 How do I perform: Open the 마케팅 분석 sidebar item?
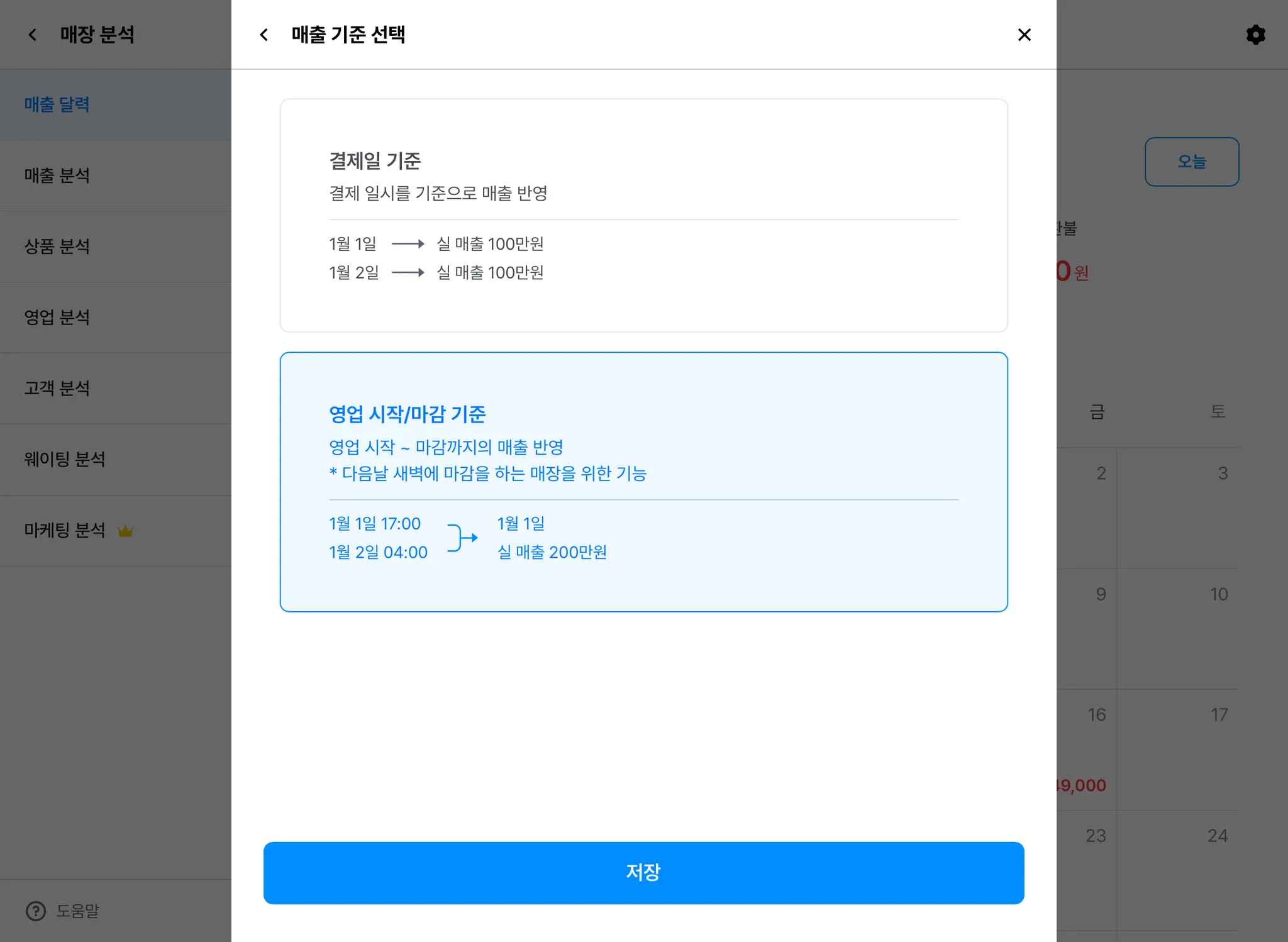coord(65,531)
